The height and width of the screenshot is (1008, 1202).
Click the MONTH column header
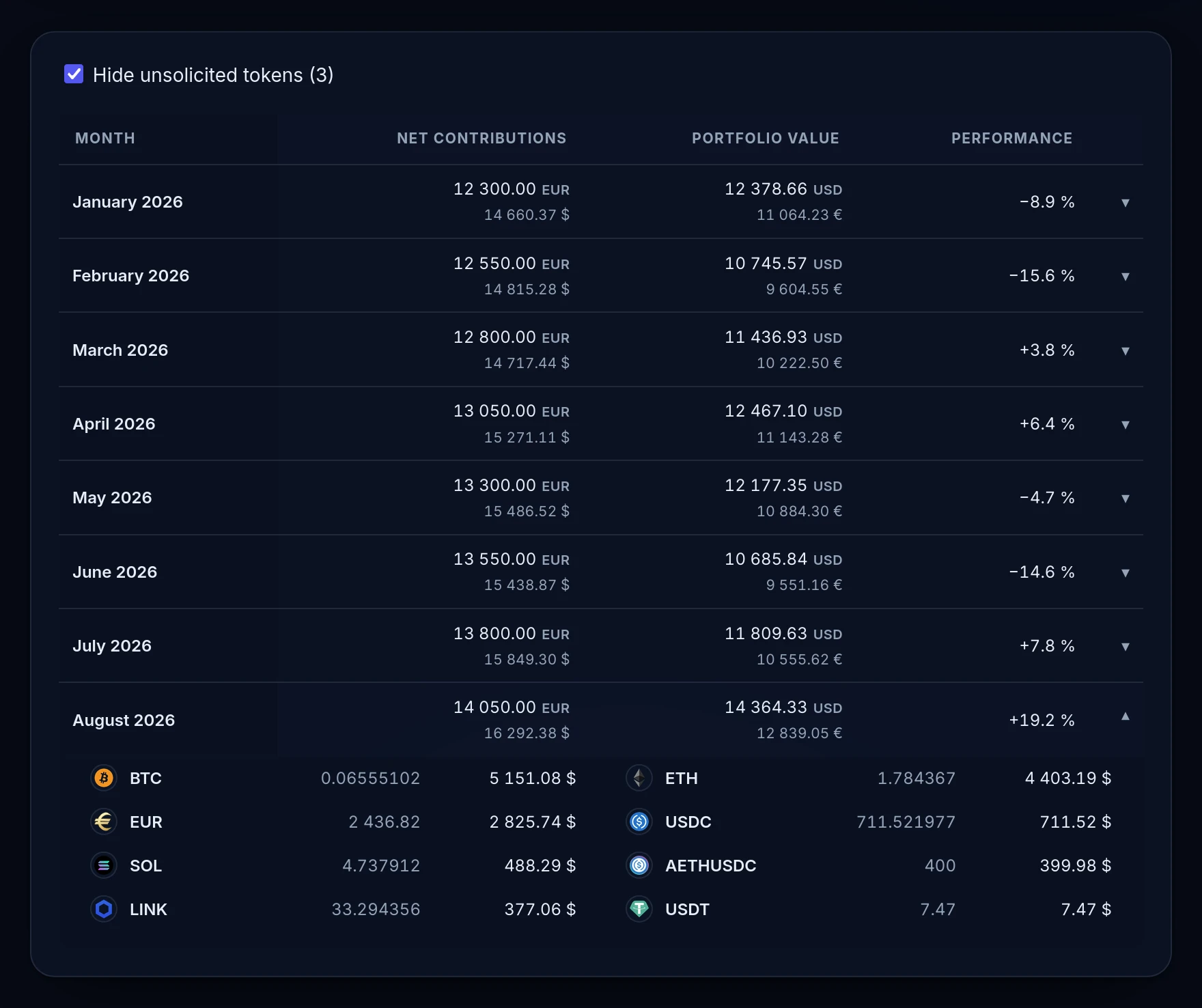click(x=105, y=138)
